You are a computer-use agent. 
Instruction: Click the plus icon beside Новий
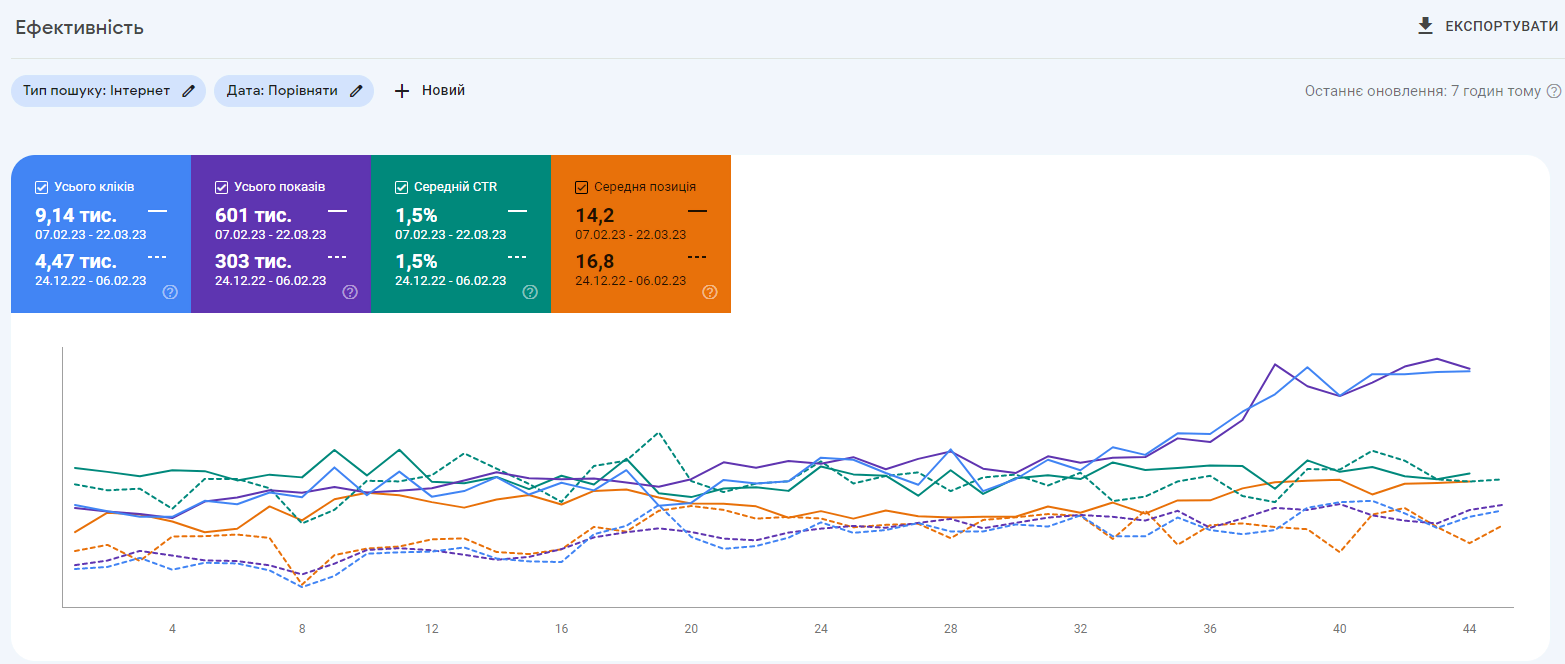tap(402, 91)
